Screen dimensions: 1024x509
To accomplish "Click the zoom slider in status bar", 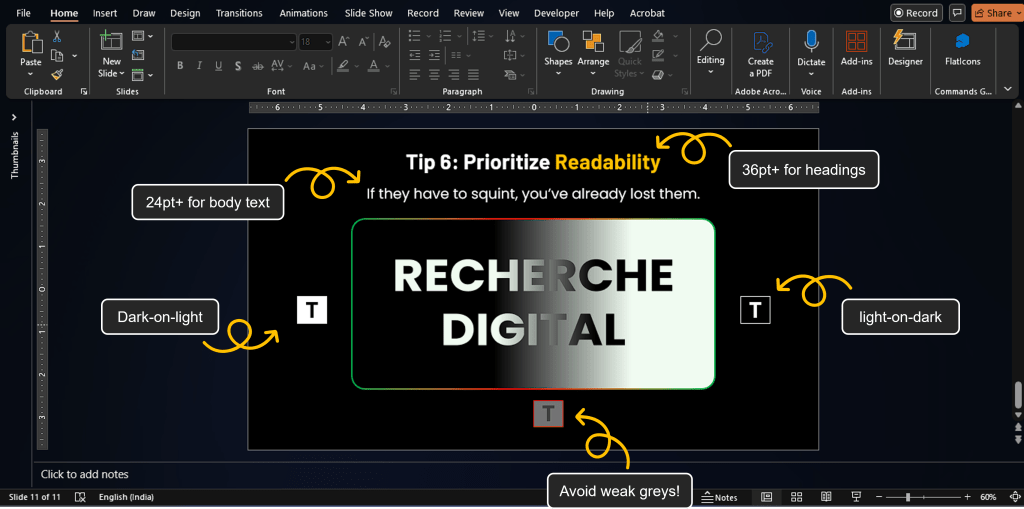I will click(908, 497).
